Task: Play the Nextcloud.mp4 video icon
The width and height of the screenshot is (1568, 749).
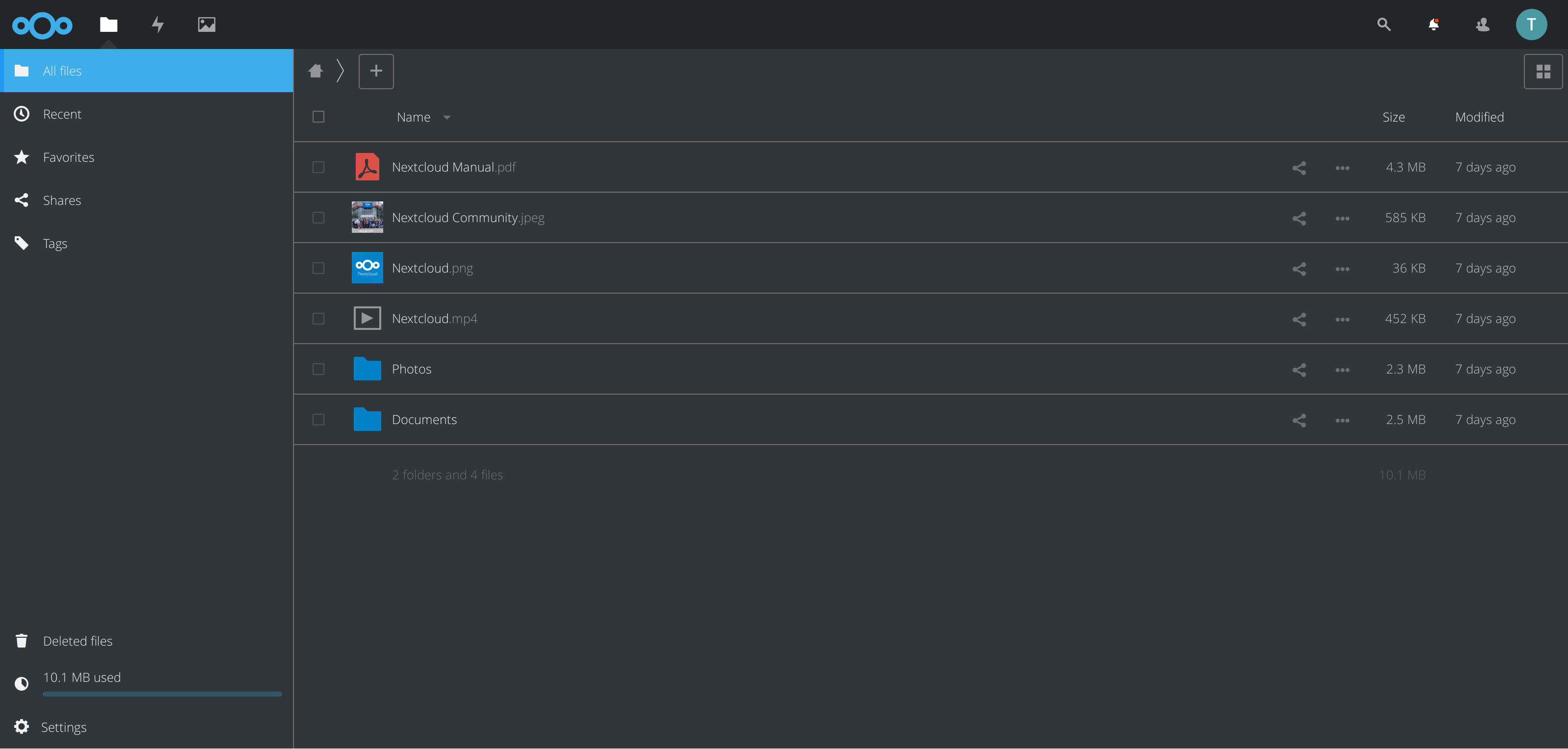Action: [367, 319]
